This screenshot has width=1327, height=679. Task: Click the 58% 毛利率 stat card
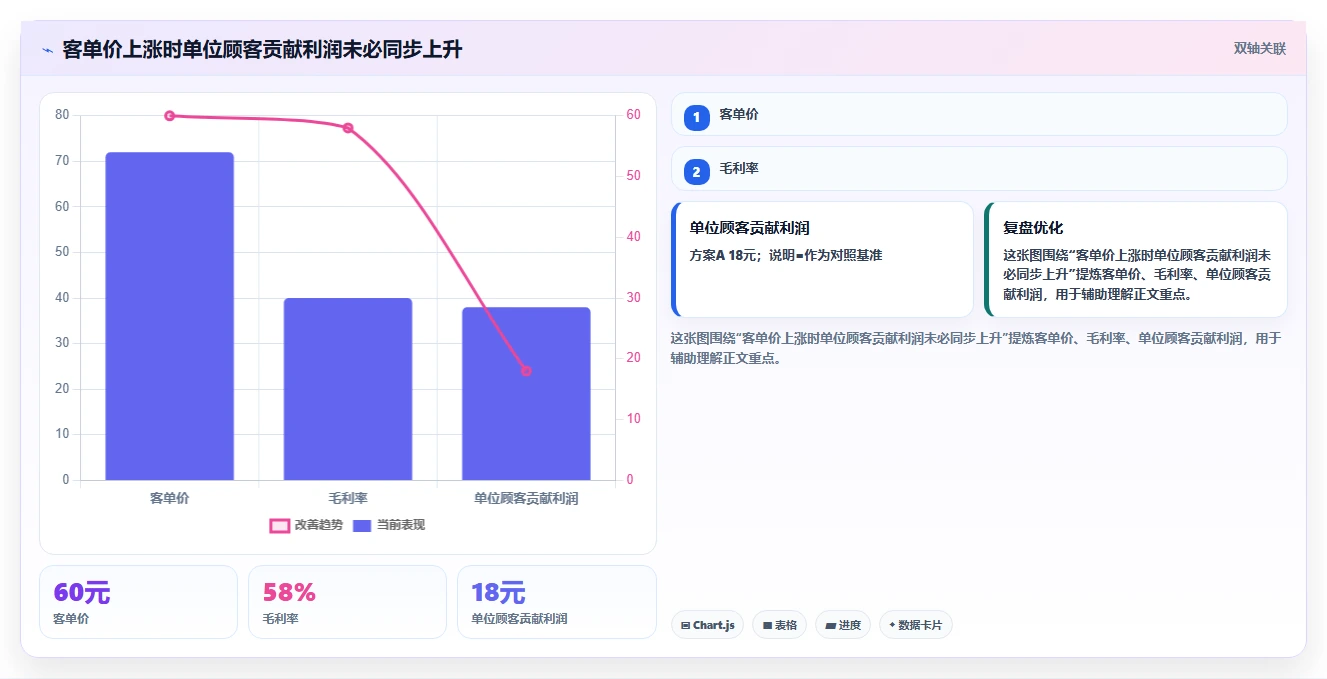point(347,602)
